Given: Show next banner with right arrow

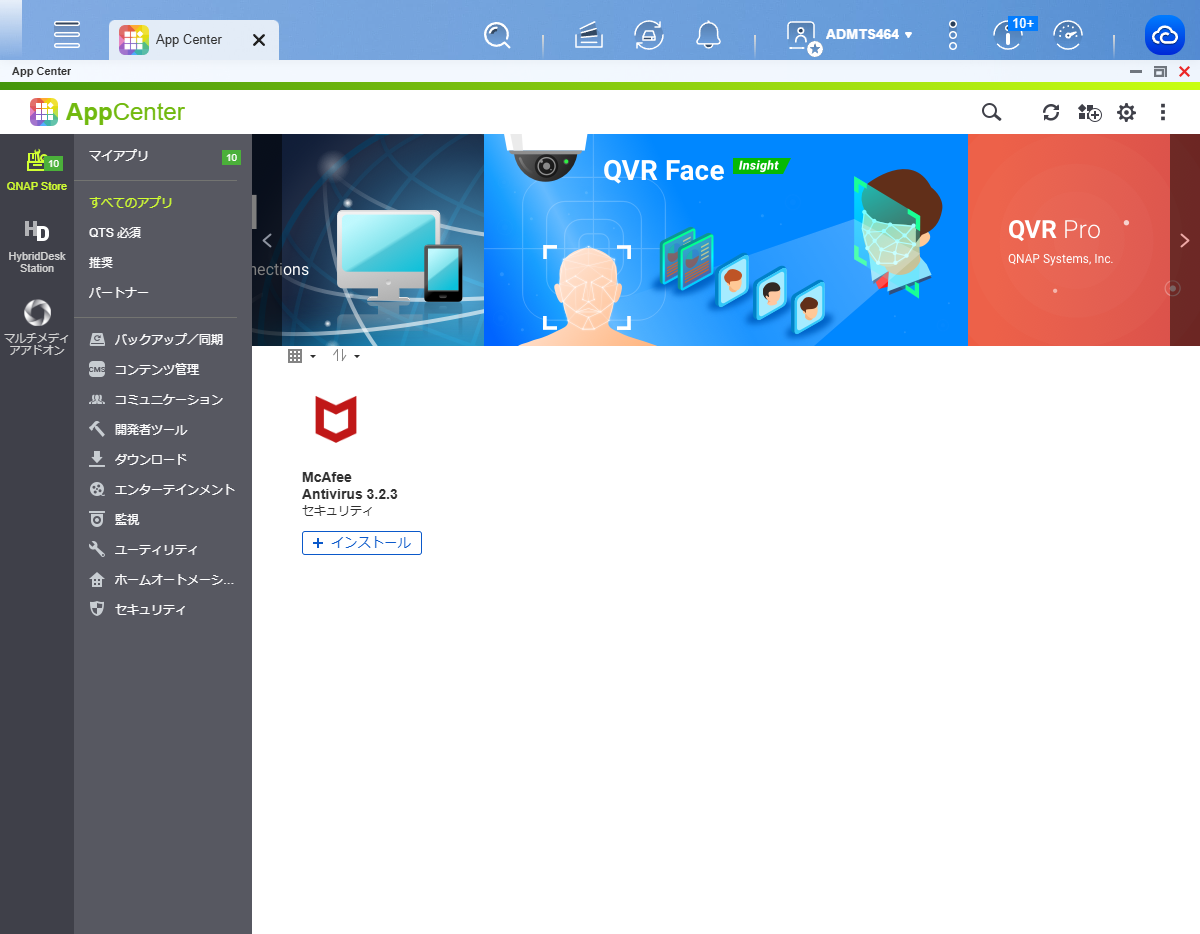Looking at the screenshot, I should 1185,240.
